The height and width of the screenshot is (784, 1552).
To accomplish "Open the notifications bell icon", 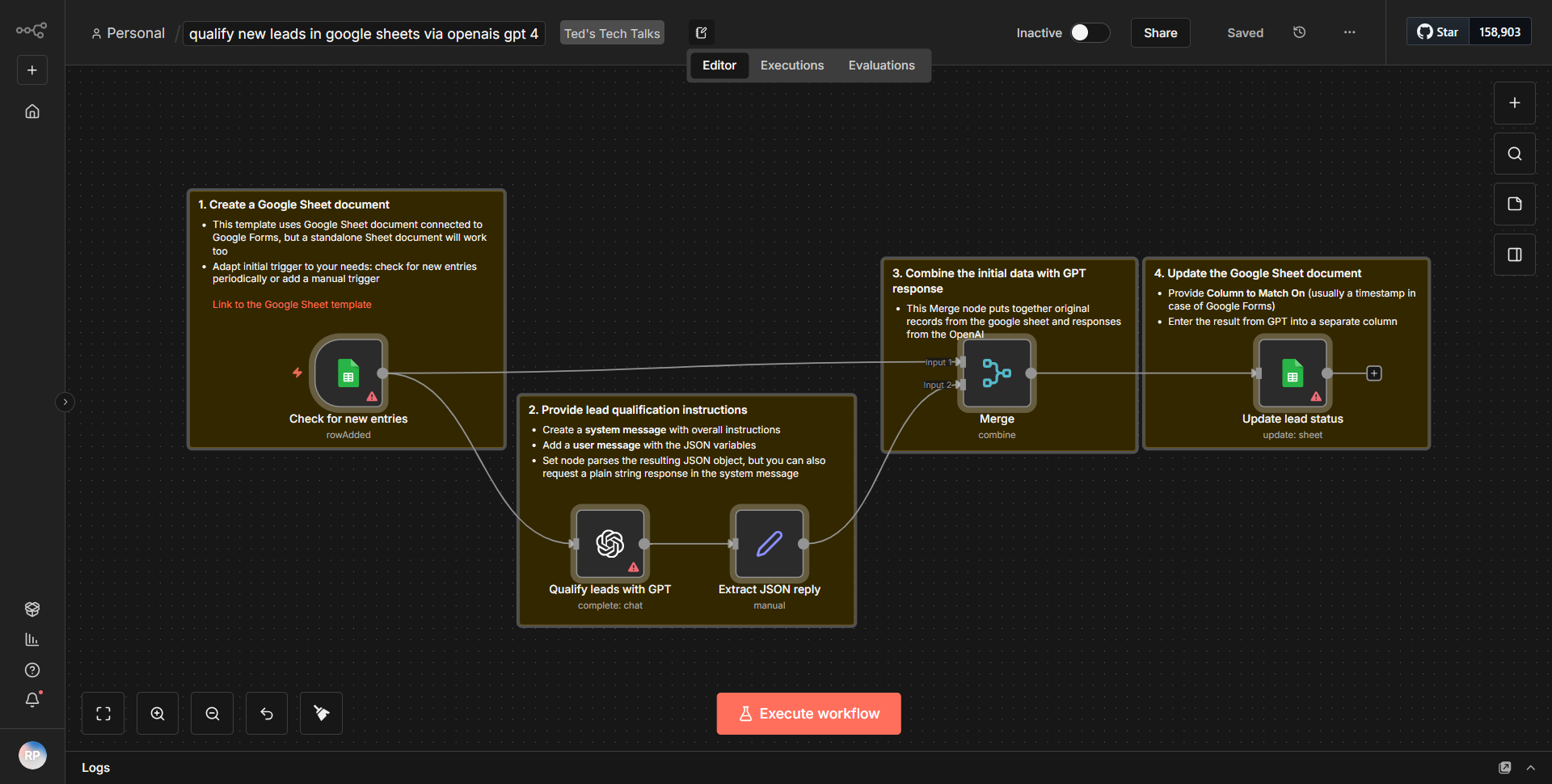I will pyautogui.click(x=32, y=700).
